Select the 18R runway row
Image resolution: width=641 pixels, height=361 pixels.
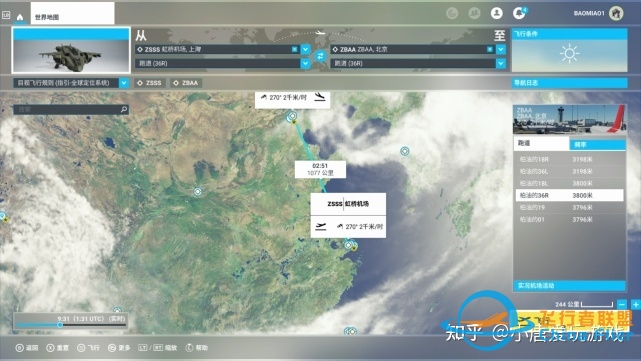(x=569, y=159)
